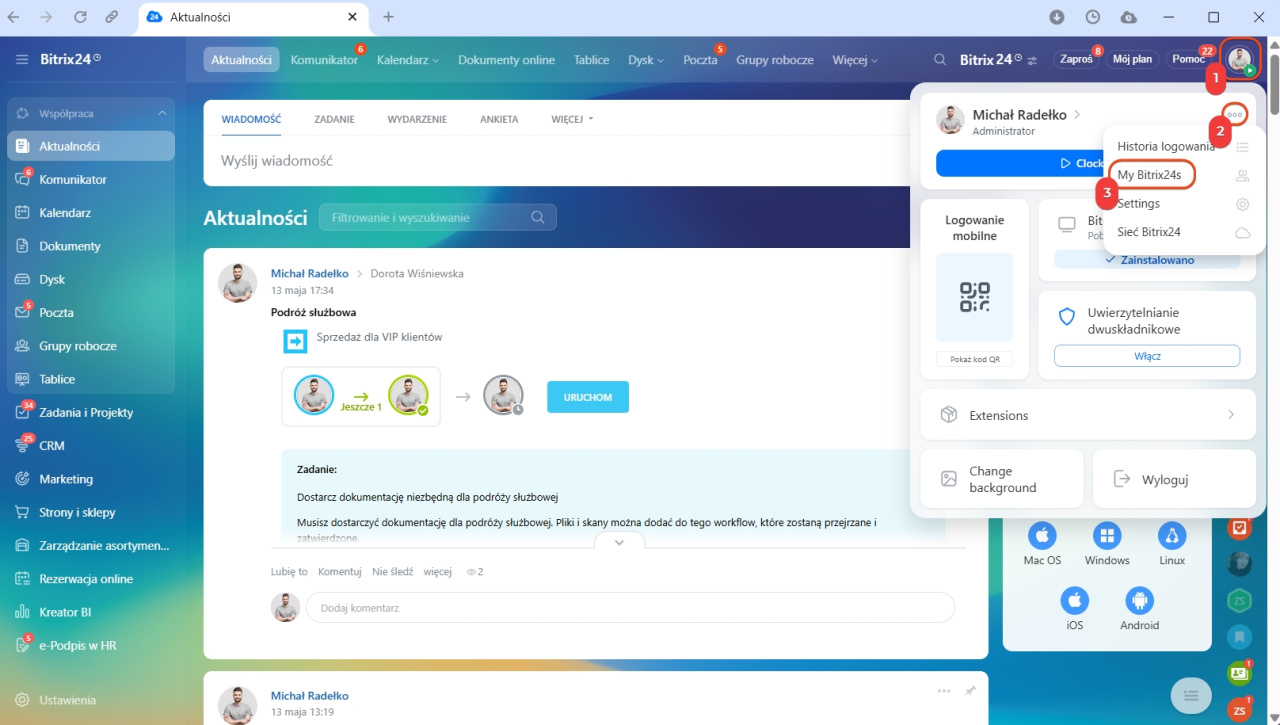
Task: Click Change background button
Action: [x=1001, y=479]
